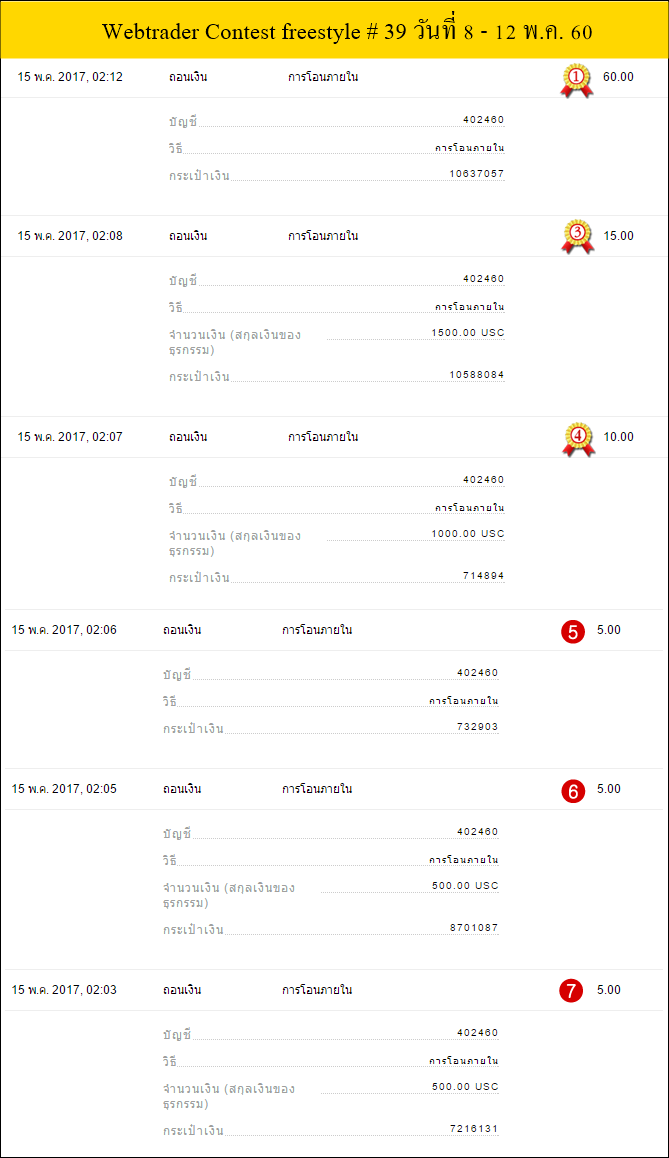The width and height of the screenshot is (669, 1158).
Task: Click the yellow Webtrader Contest title banner
Action: tap(334, 30)
